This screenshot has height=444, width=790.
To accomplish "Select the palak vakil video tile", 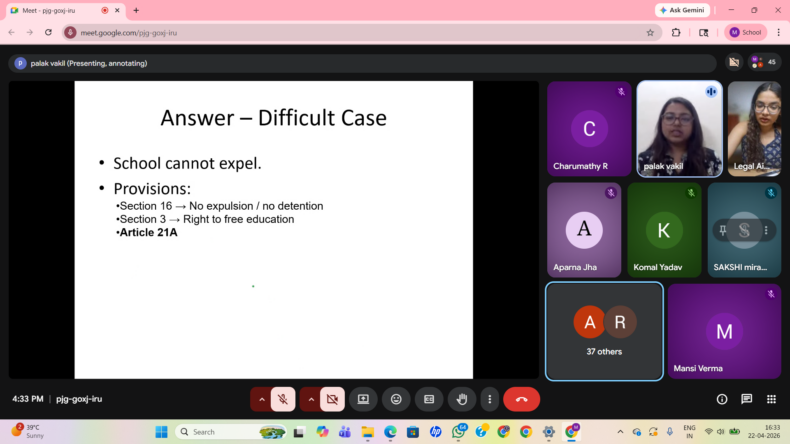I will point(679,129).
